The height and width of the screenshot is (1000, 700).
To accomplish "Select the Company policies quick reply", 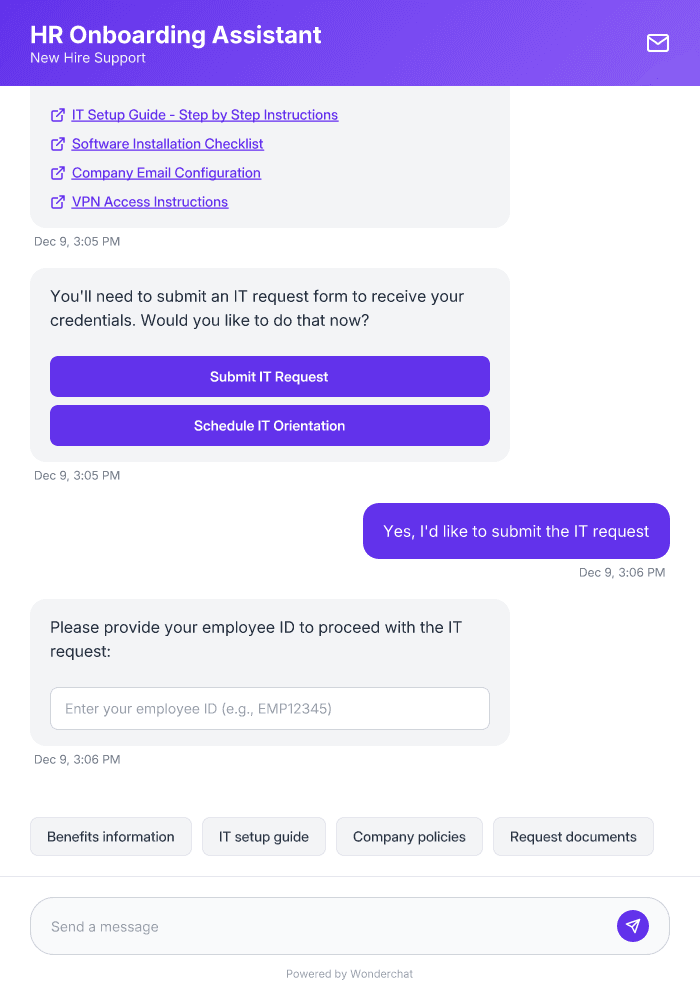I will click(x=409, y=836).
